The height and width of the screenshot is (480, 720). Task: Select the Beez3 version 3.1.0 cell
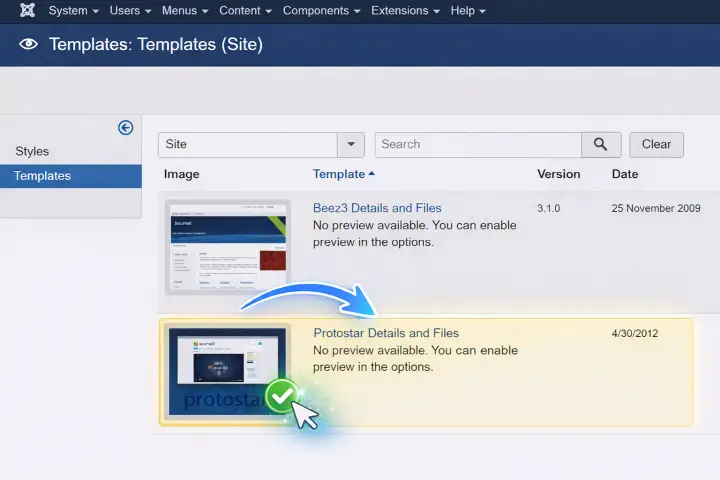(548, 208)
